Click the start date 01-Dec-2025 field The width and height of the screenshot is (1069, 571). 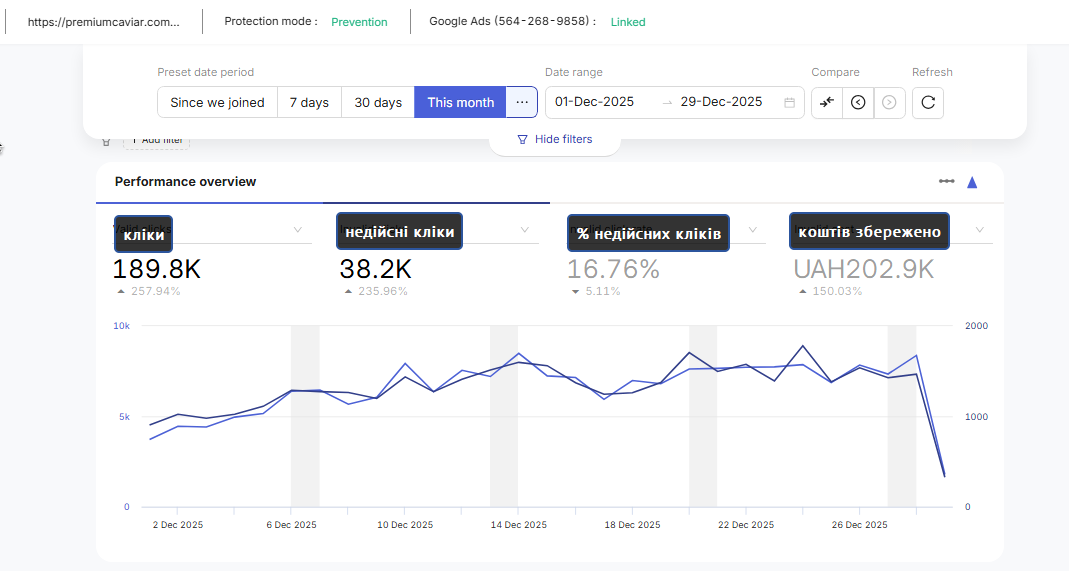pyautogui.click(x=595, y=102)
